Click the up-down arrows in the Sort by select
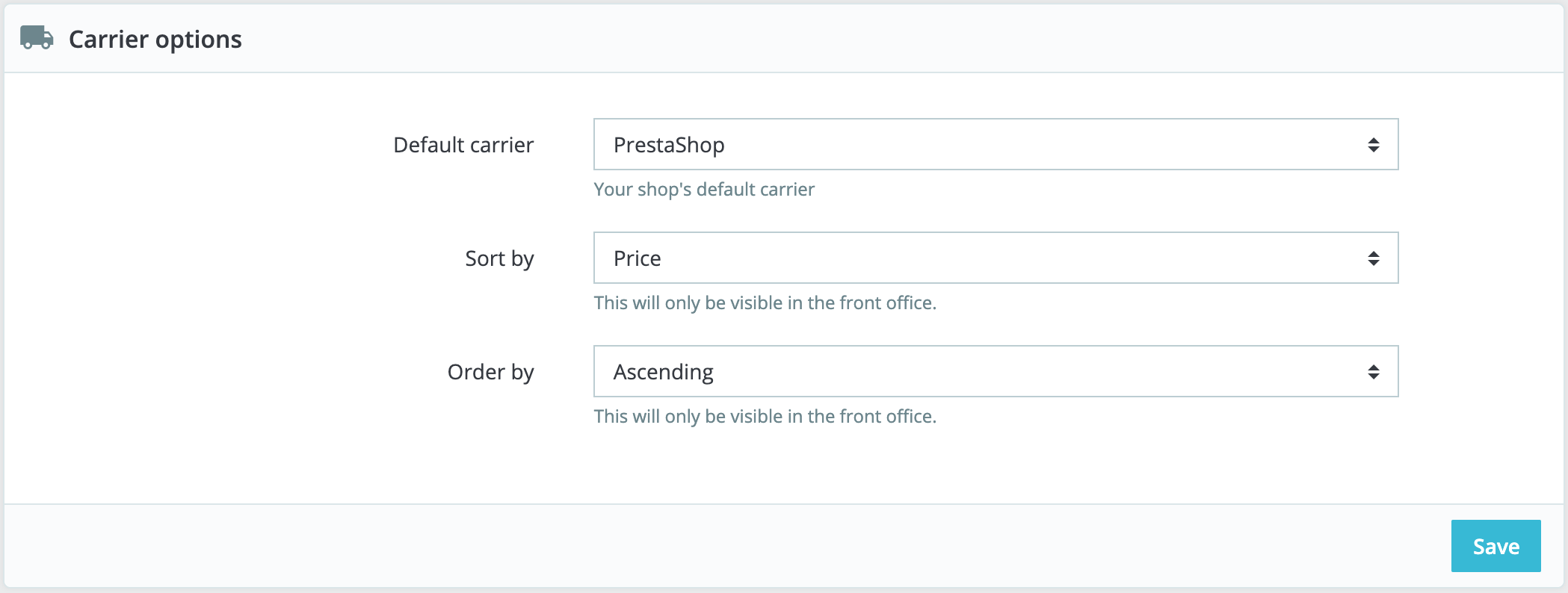The width and height of the screenshot is (1568, 593). click(x=1373, y=258)
